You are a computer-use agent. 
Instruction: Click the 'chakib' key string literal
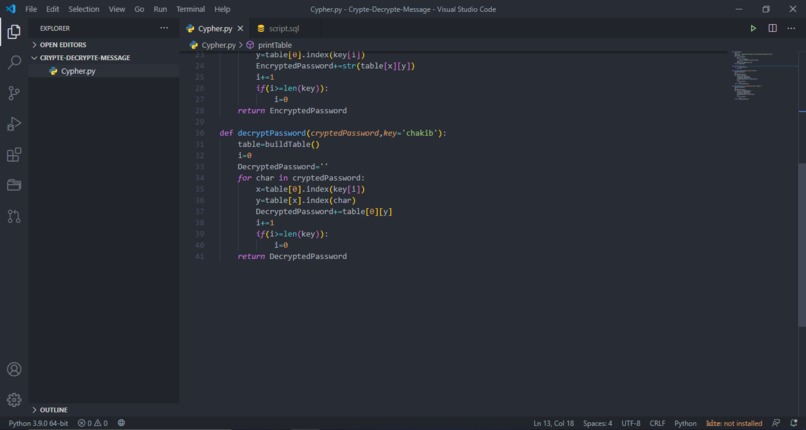(x=419, y=133)
